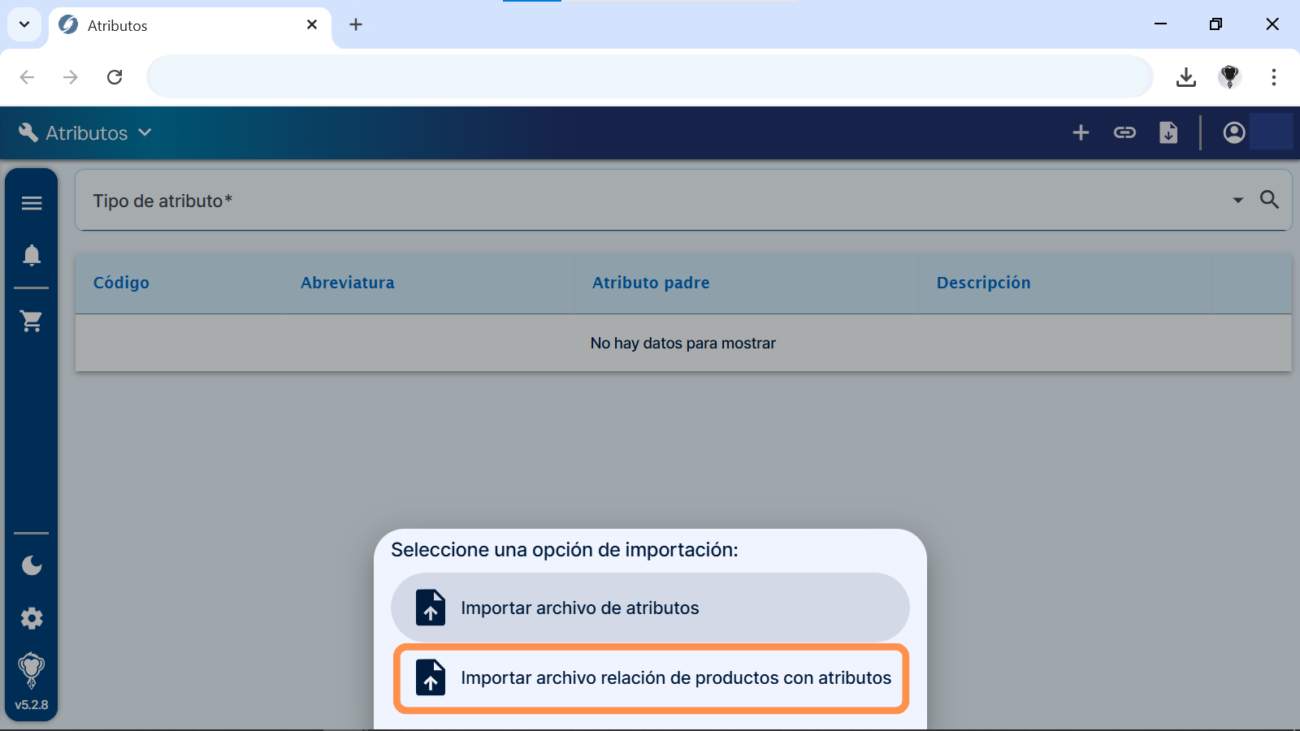This screenshot has width=1300, height=731.
Task: Toggle dark mode with the moon icon
Action: click(x=31, y=565)
